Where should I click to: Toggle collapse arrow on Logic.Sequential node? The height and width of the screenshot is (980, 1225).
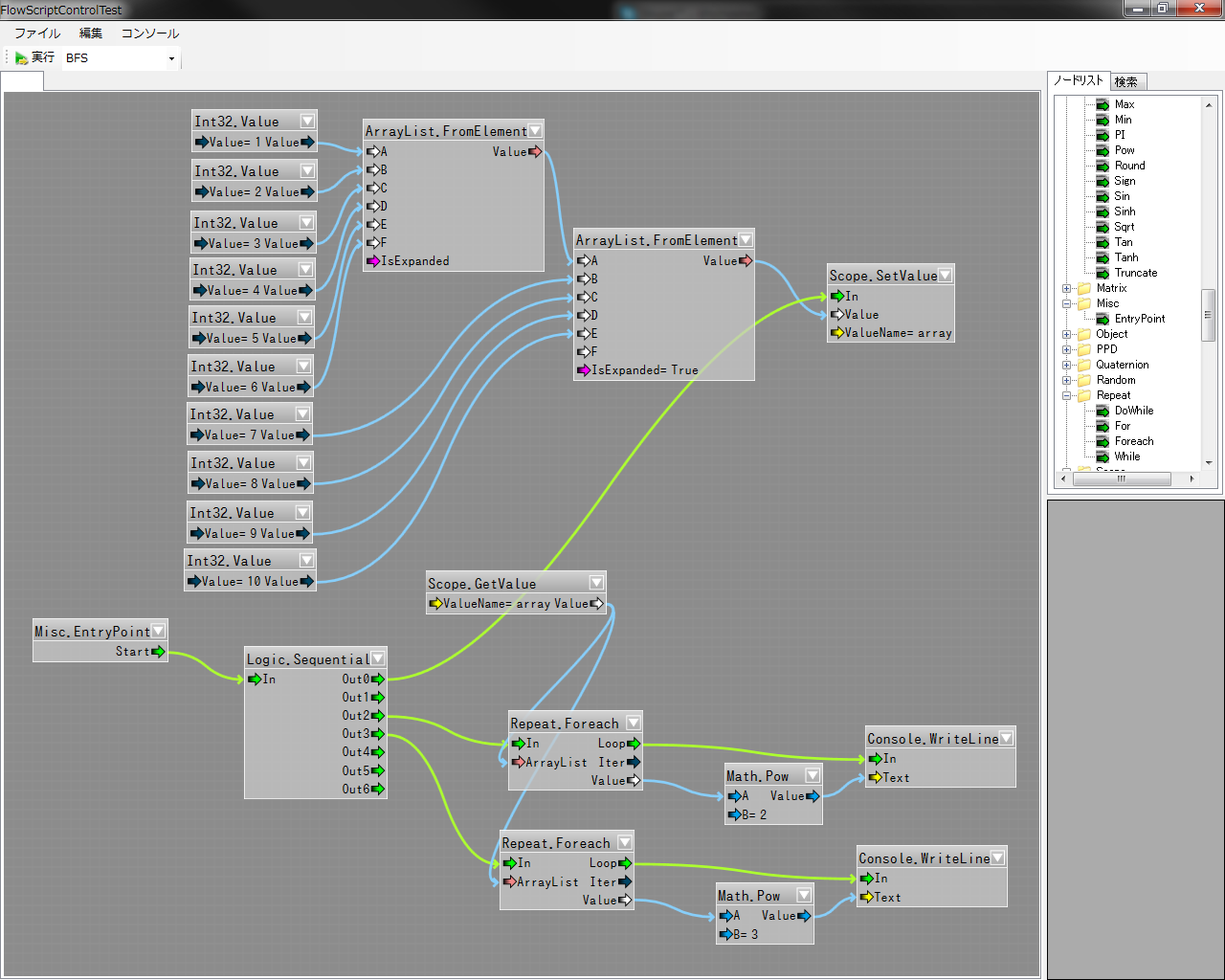click(377, 658)
